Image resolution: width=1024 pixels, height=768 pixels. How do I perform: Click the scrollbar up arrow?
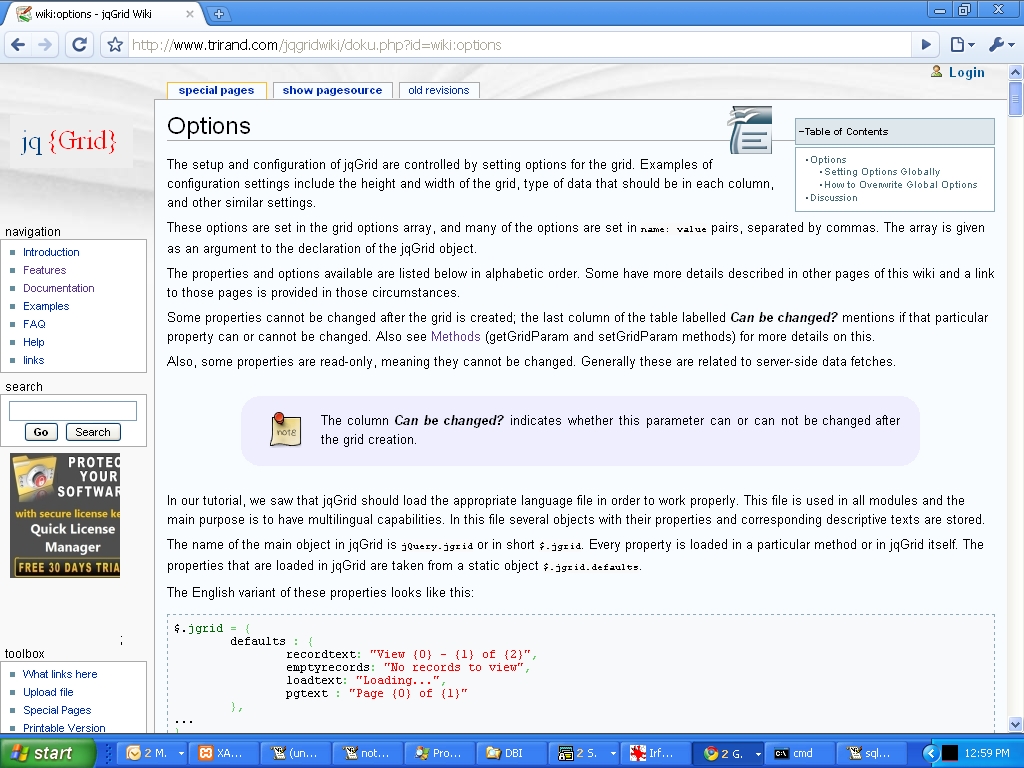[1016, 72]
